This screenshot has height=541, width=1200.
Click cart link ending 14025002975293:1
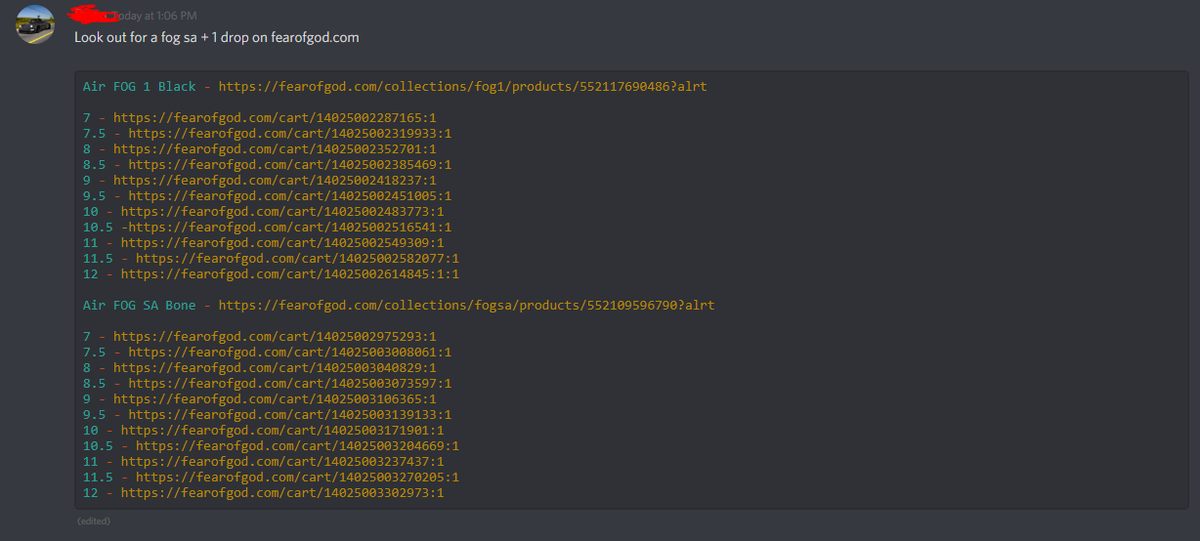click(275, 336)
